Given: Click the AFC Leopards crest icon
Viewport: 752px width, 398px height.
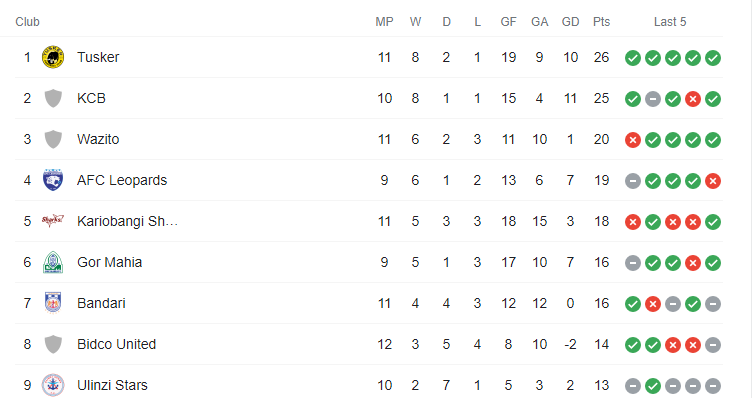Looking at the screenshot, I should point(53,180).
